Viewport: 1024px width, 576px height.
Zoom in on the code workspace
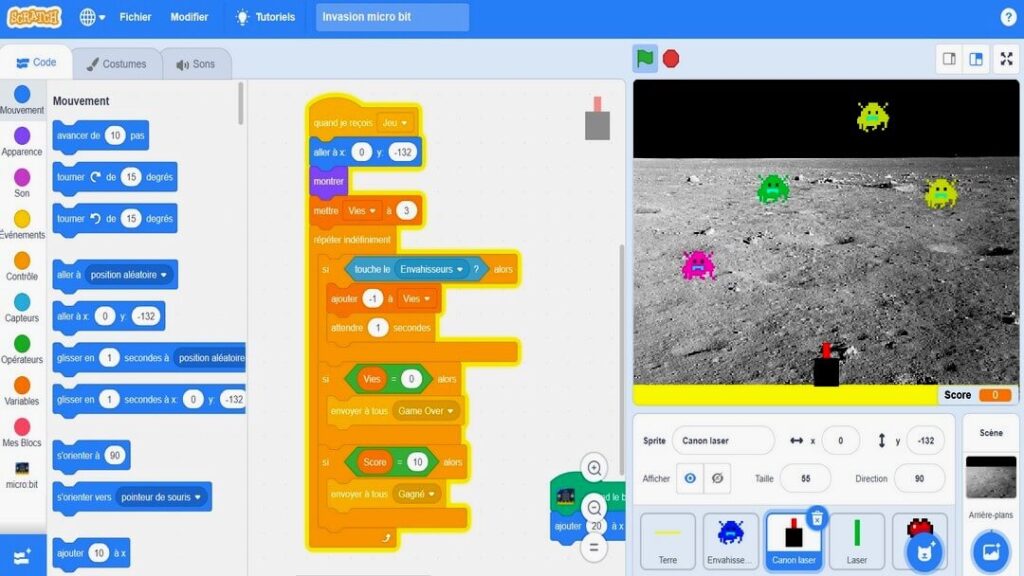pos(594,466)
